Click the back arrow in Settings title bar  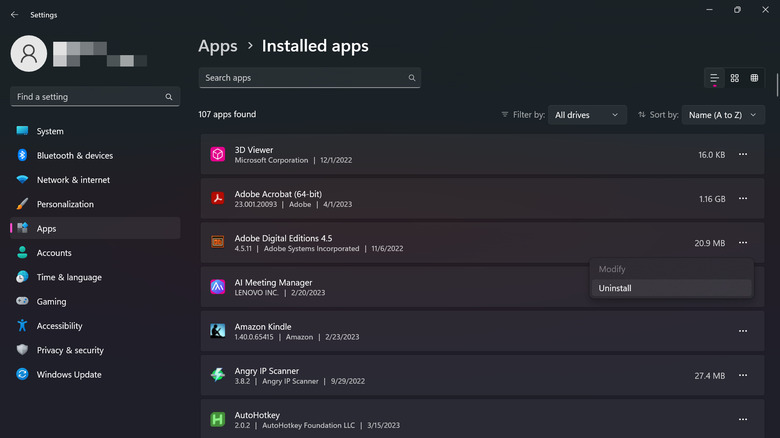tap(14, 15)
